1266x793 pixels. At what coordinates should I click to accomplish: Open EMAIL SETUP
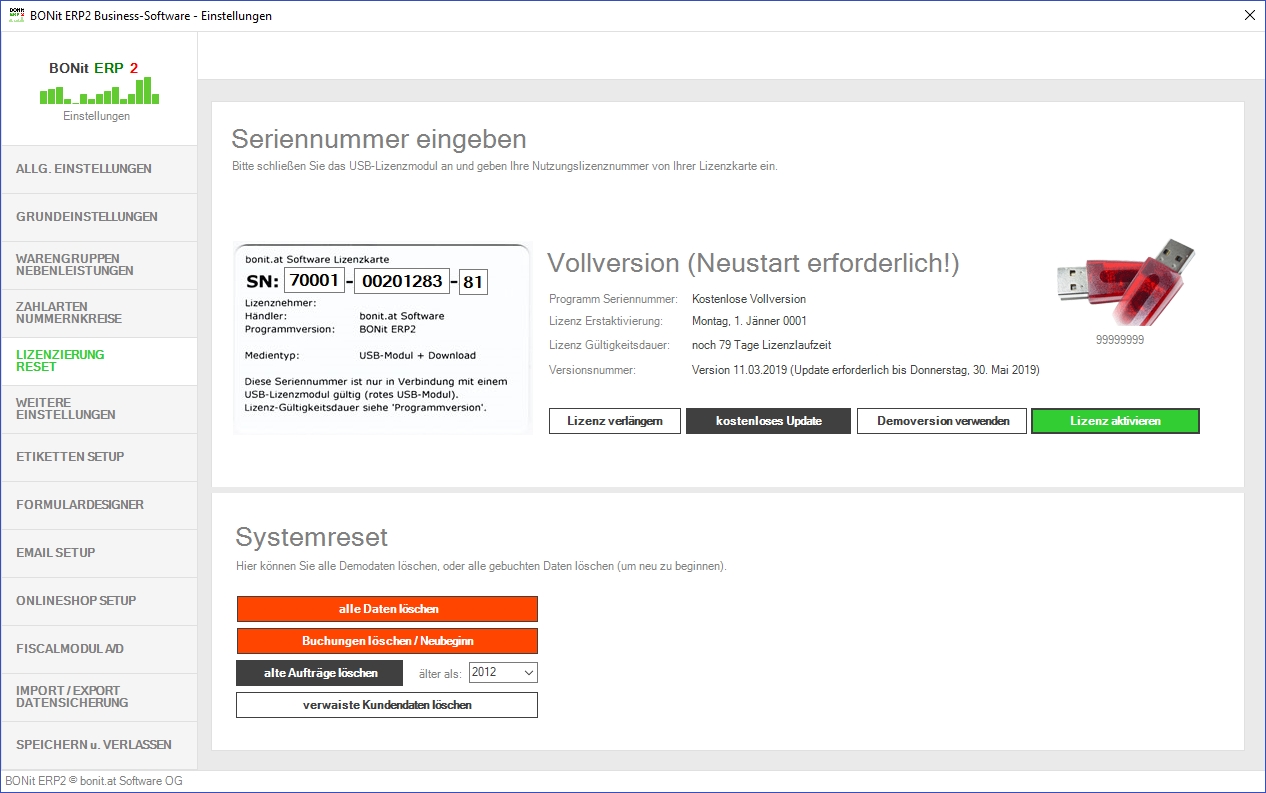point(99,553)
